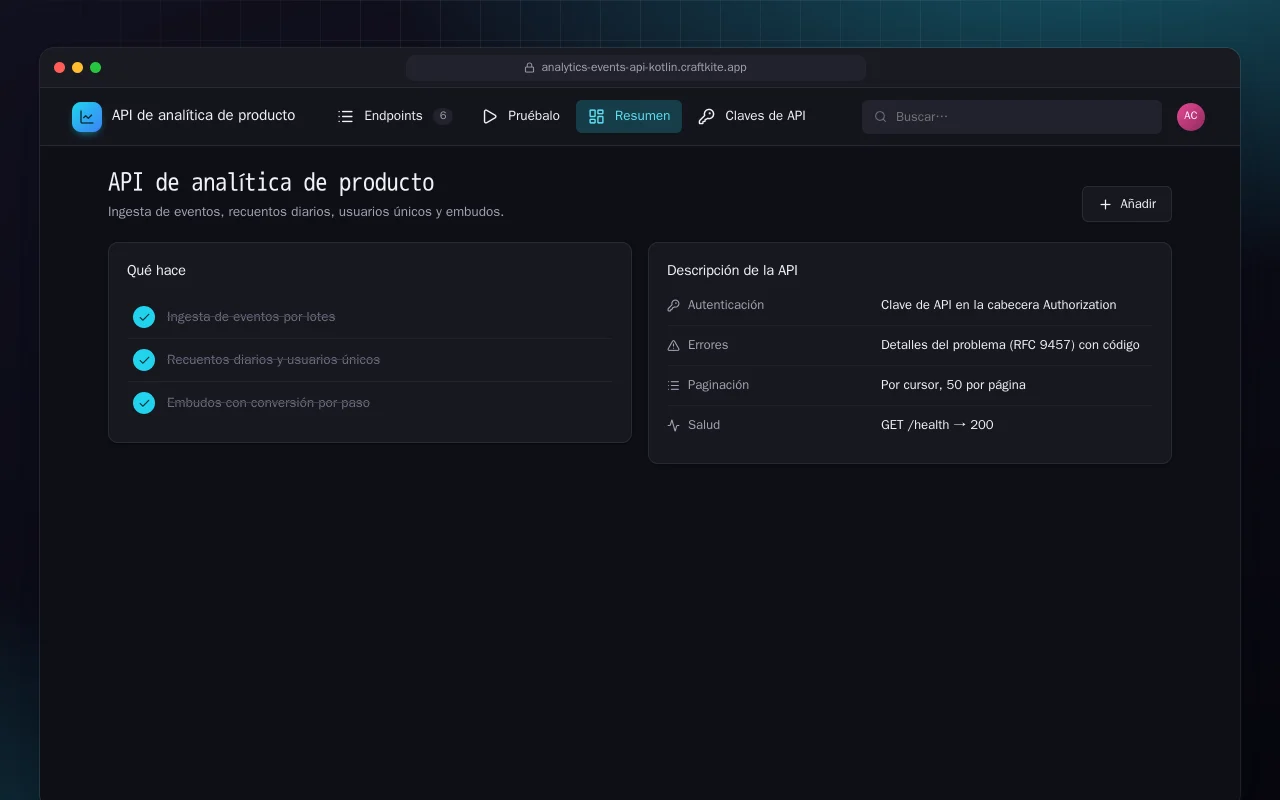Open the Endpoints tab
Viewport: 1280px width, 800px height.
pos(395,116)
